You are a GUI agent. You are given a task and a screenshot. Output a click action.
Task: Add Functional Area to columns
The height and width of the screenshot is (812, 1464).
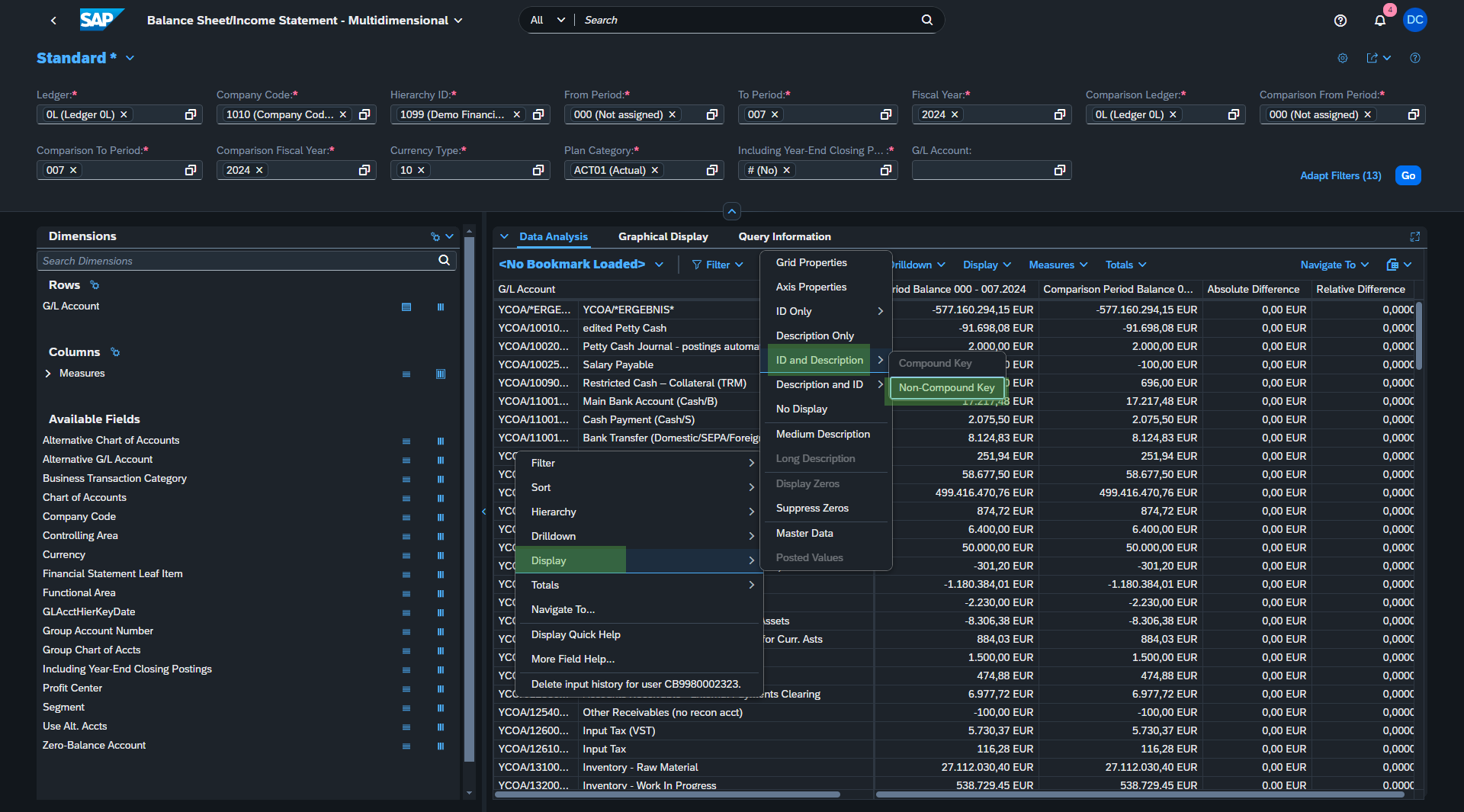441,593
